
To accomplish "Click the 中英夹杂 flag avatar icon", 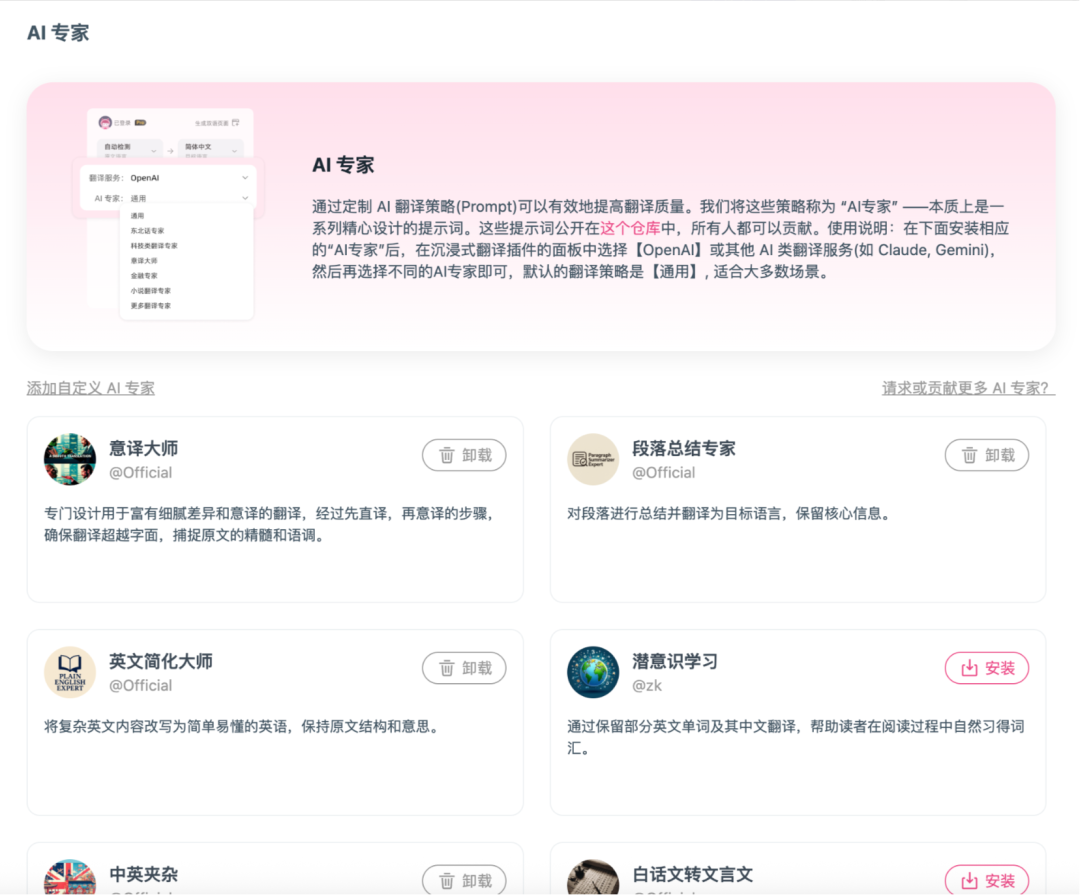I will (70, 876).
